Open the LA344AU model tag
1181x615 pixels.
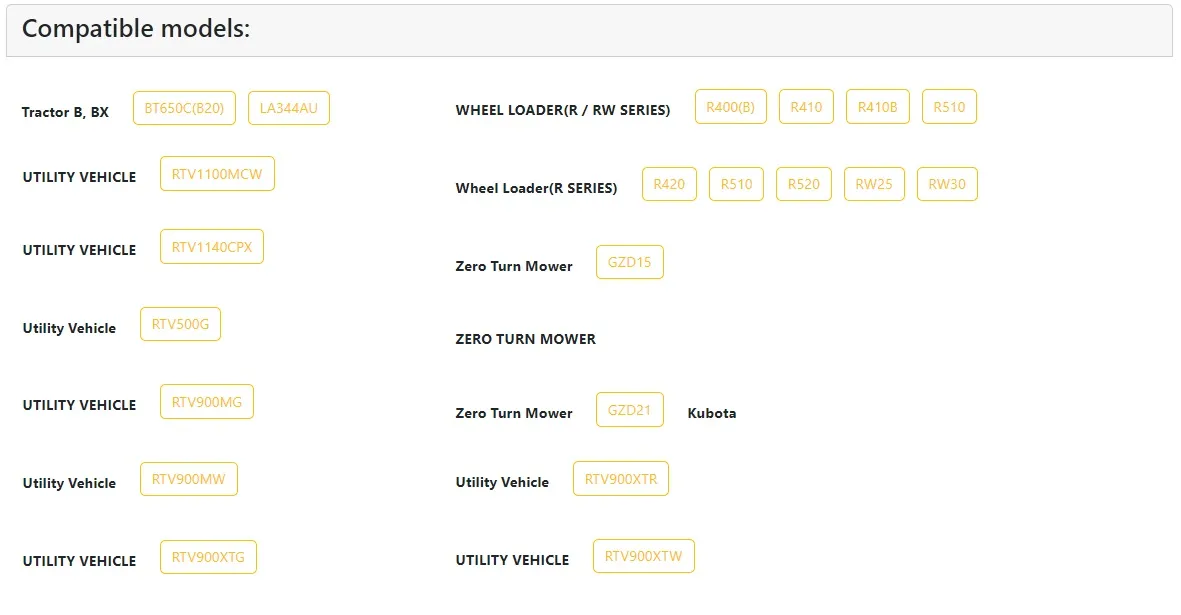(x=288, y=108)
